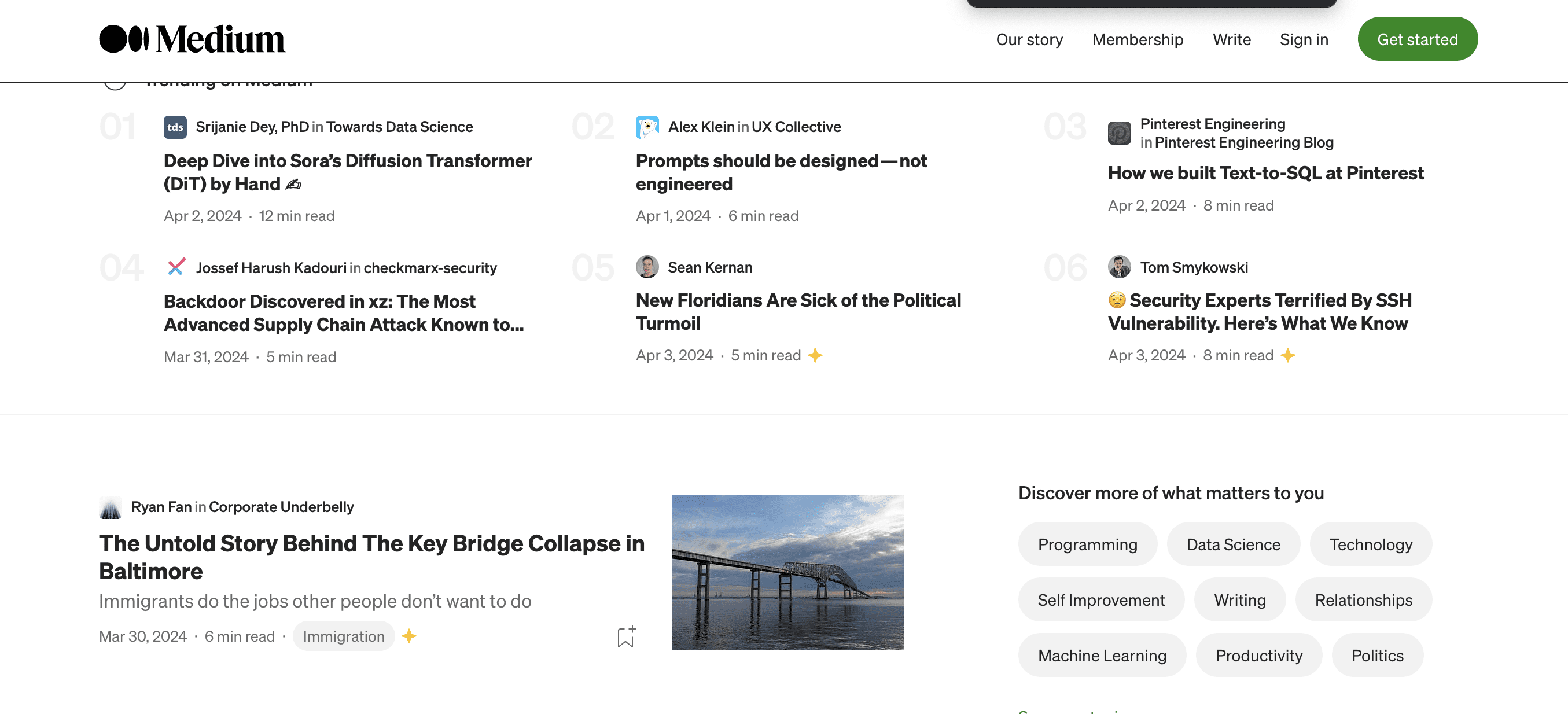Open 'How we built Text-to-SQL at Pinterest'
This screenshot has width=1568, height=714.
1265,174
